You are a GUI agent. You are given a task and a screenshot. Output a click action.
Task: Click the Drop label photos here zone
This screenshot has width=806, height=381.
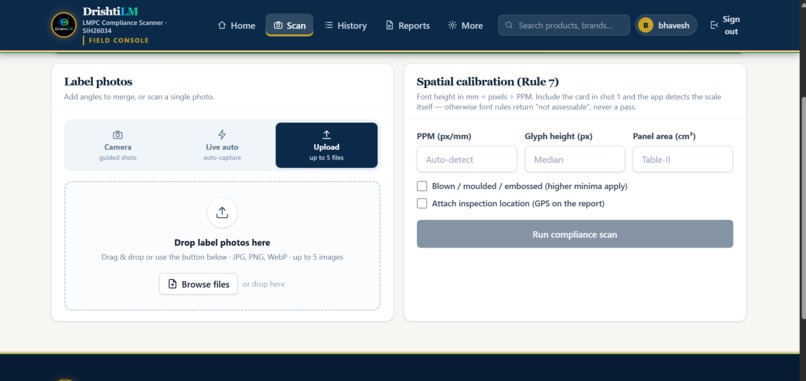click(x=222, y=246)
